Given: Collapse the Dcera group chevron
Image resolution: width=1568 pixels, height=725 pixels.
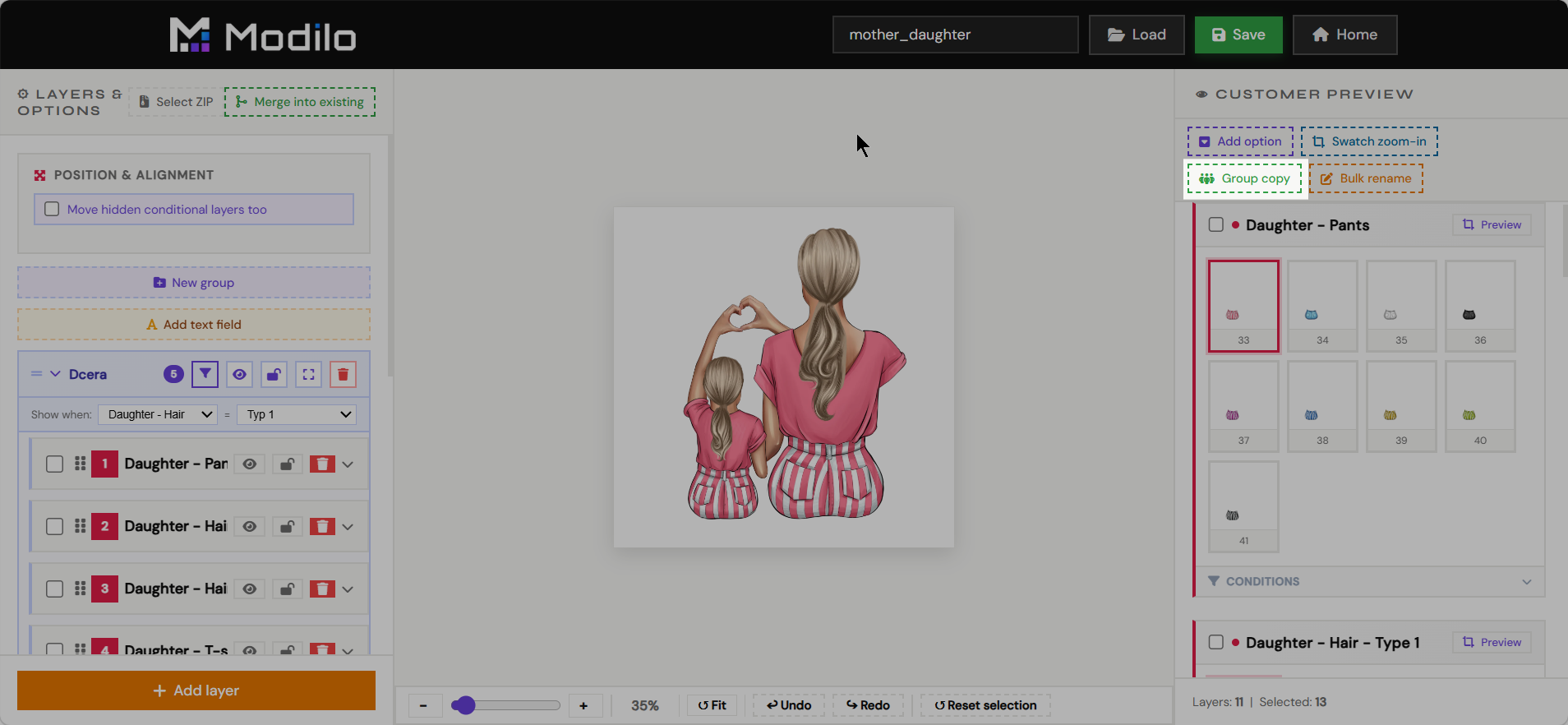Looking at the screenshot, I should (55, 374).
